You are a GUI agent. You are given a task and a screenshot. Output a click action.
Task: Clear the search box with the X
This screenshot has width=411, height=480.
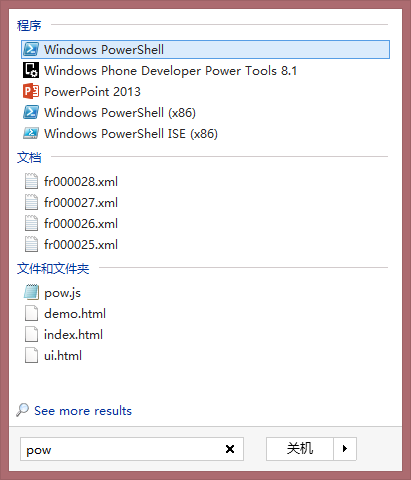tap(230, 449)
